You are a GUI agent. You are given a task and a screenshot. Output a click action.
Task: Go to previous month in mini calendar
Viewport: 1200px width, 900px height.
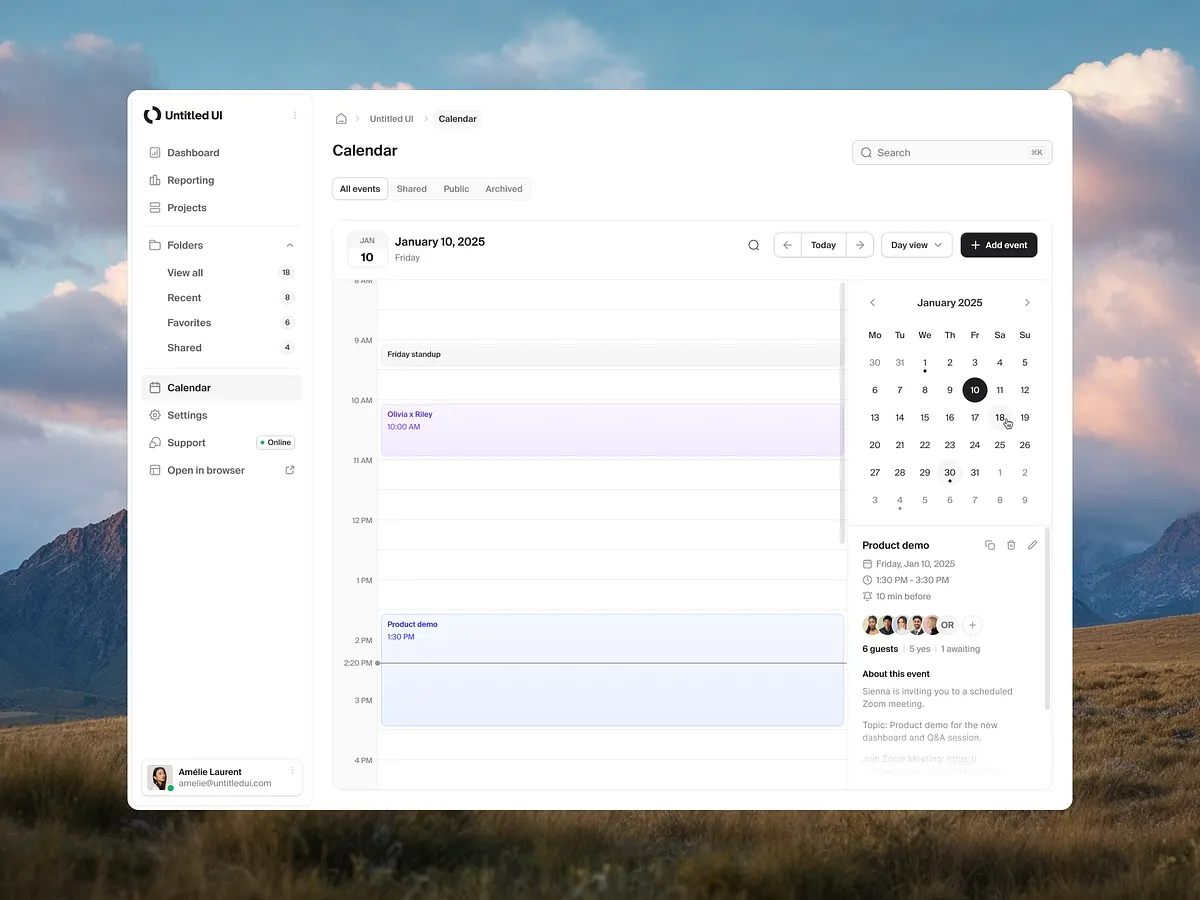tap(872, 303)
